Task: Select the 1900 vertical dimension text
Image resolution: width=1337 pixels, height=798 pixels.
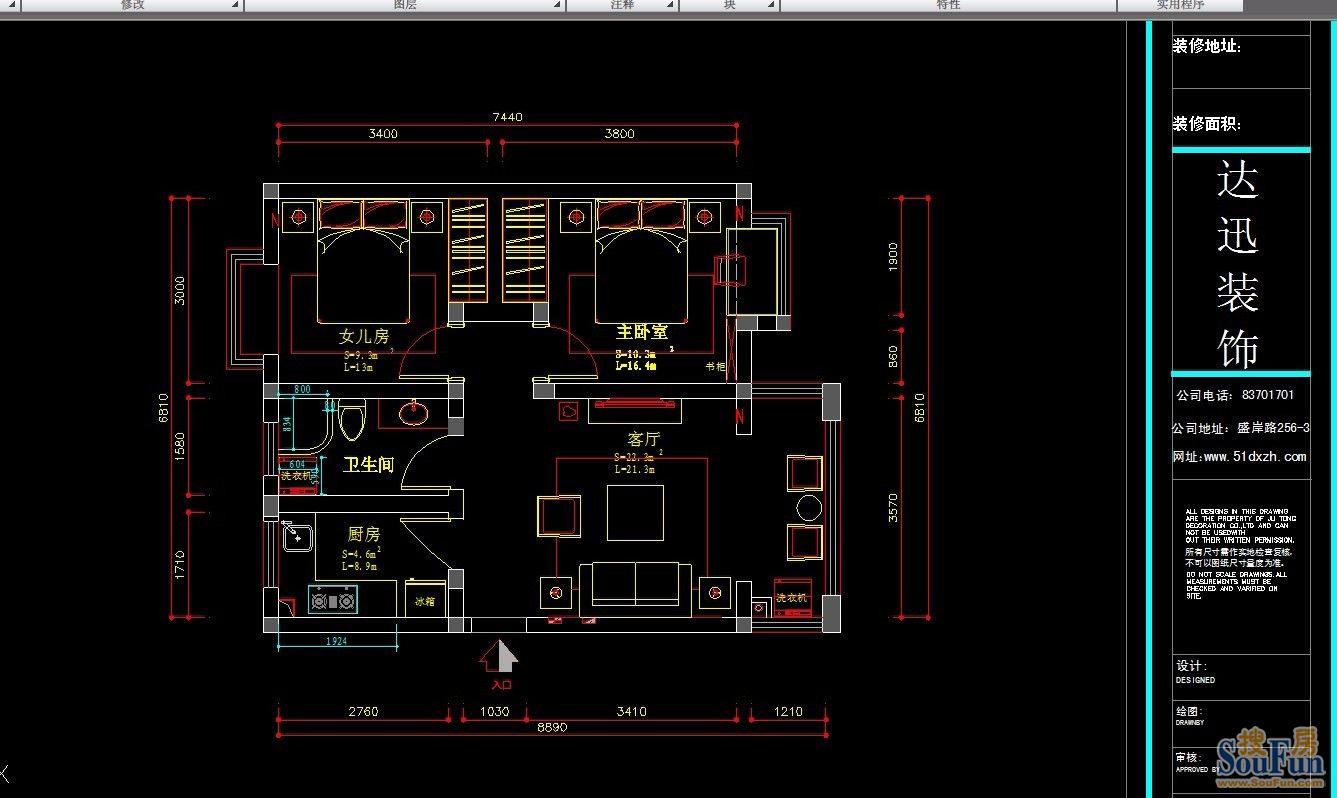Action: coord(893,255)
